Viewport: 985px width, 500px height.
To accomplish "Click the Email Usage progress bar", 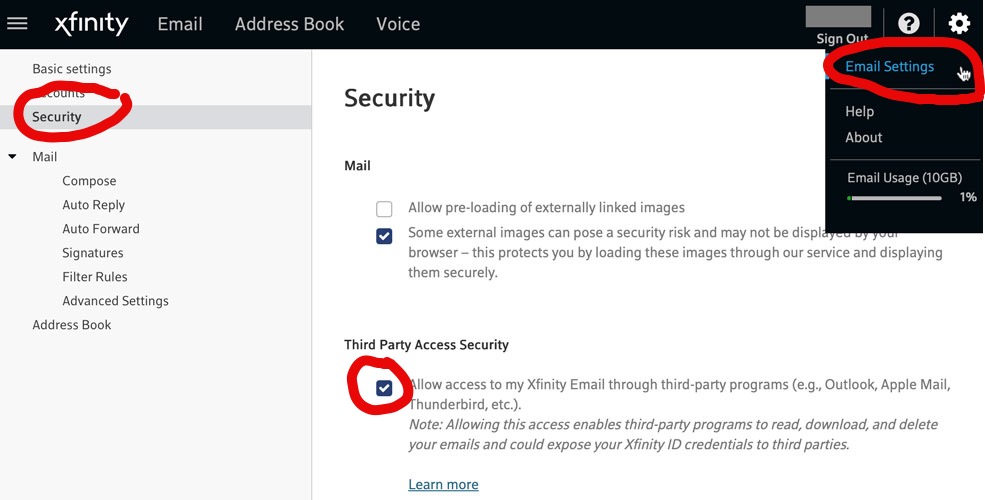I will [895, 198].
